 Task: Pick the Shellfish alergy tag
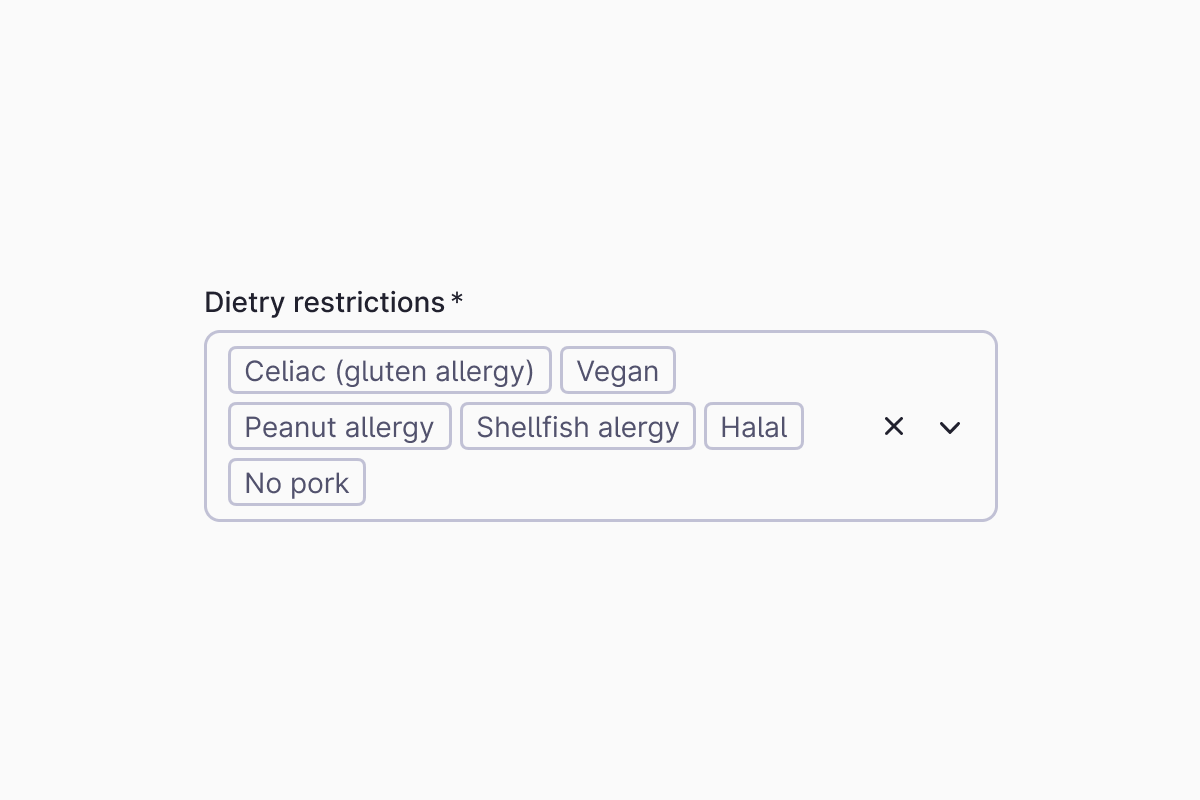pyautogui.click(x=577, y=427)
